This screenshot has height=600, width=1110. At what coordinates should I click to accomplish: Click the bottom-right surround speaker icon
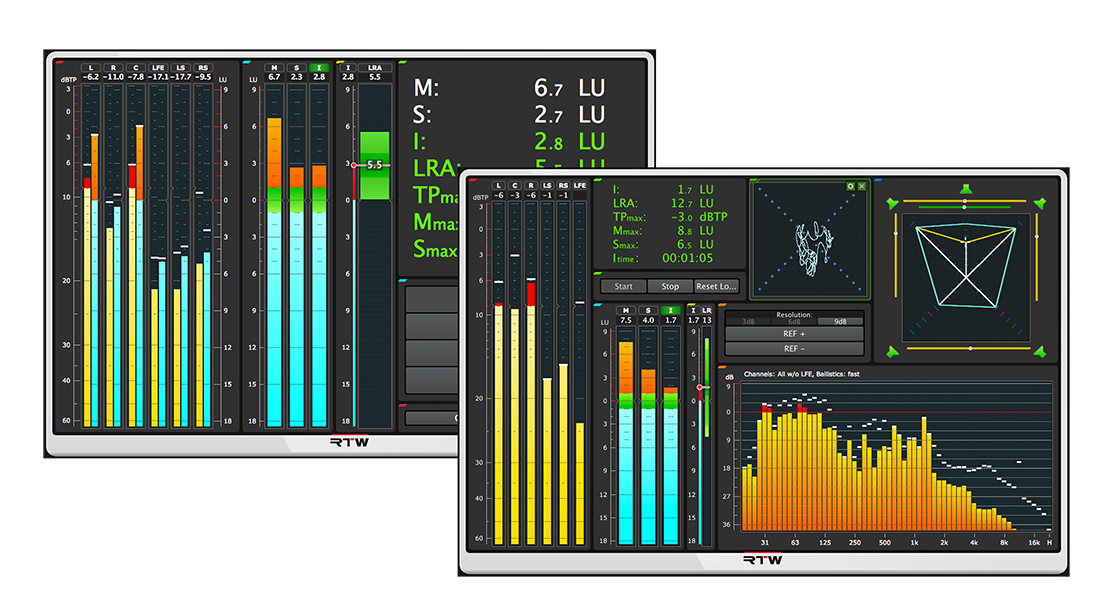(1040, 351)
